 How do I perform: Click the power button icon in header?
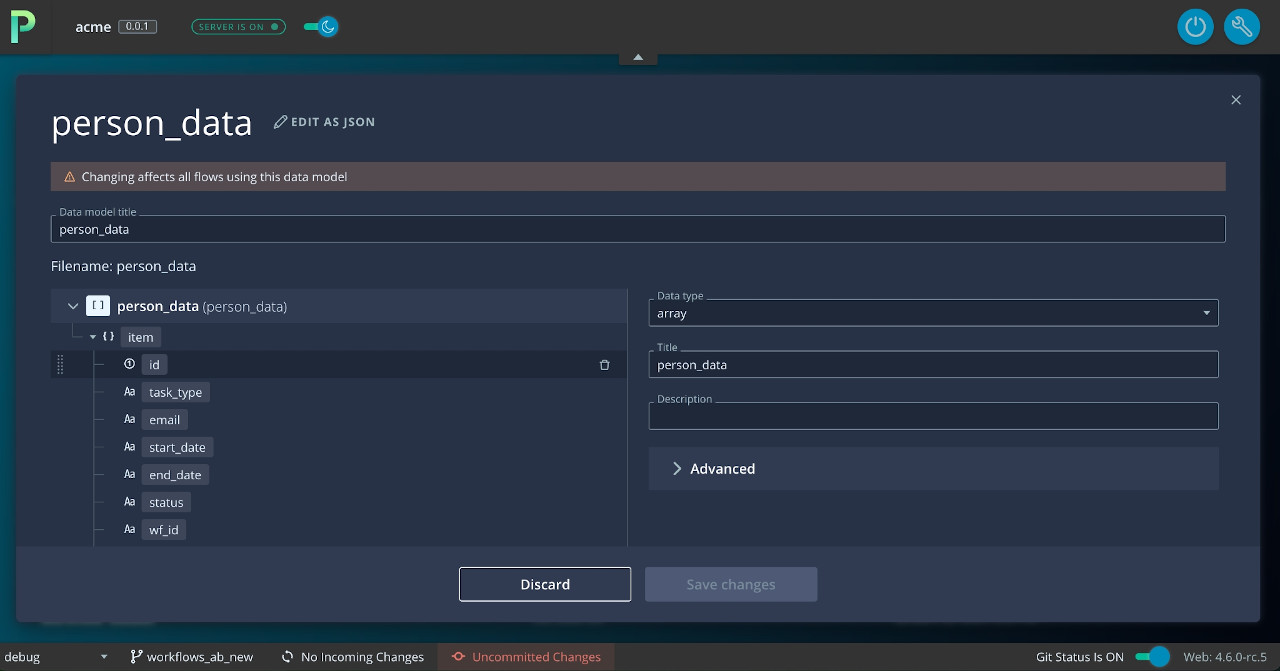point(1195,27)
